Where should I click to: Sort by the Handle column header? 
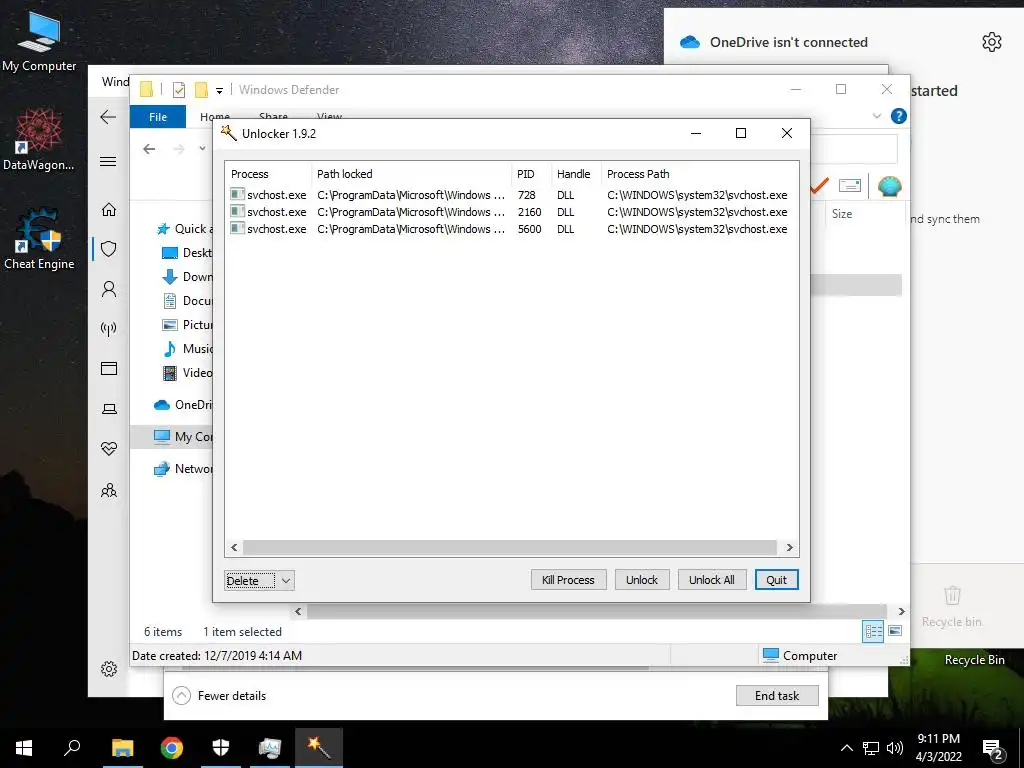tap(576, 174)
